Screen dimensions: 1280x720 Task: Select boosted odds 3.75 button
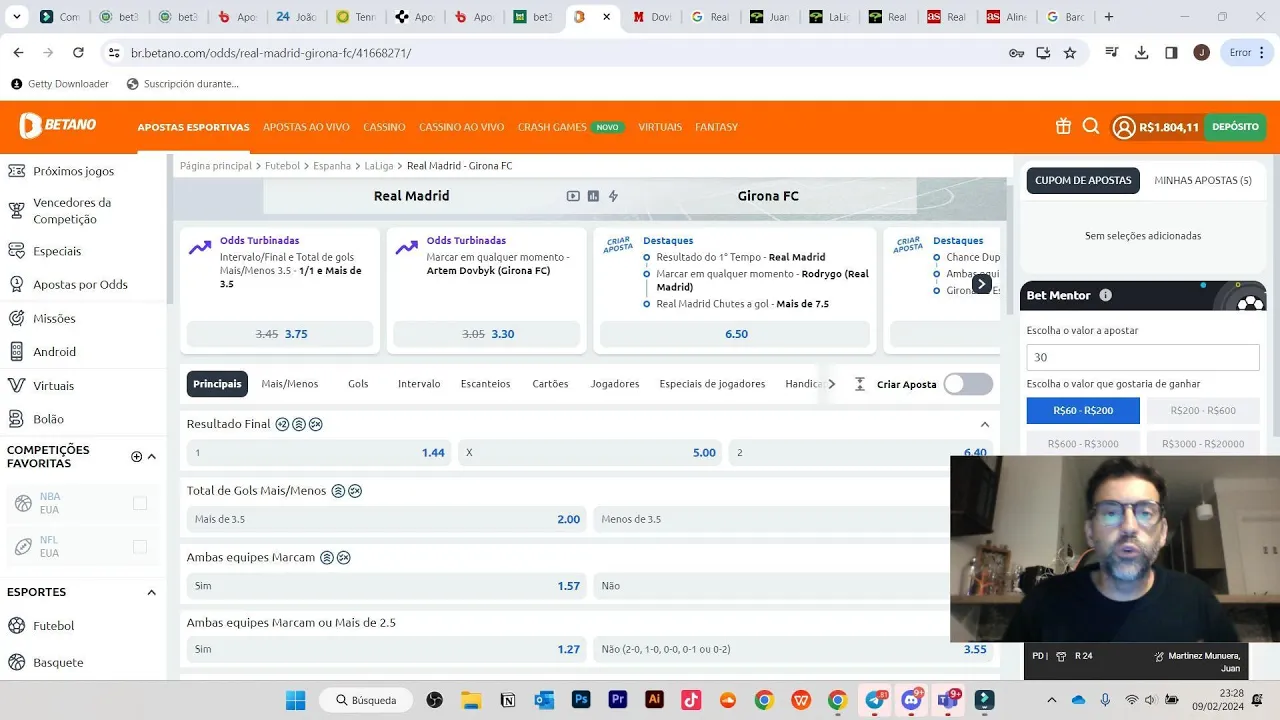tap(280, 334)
